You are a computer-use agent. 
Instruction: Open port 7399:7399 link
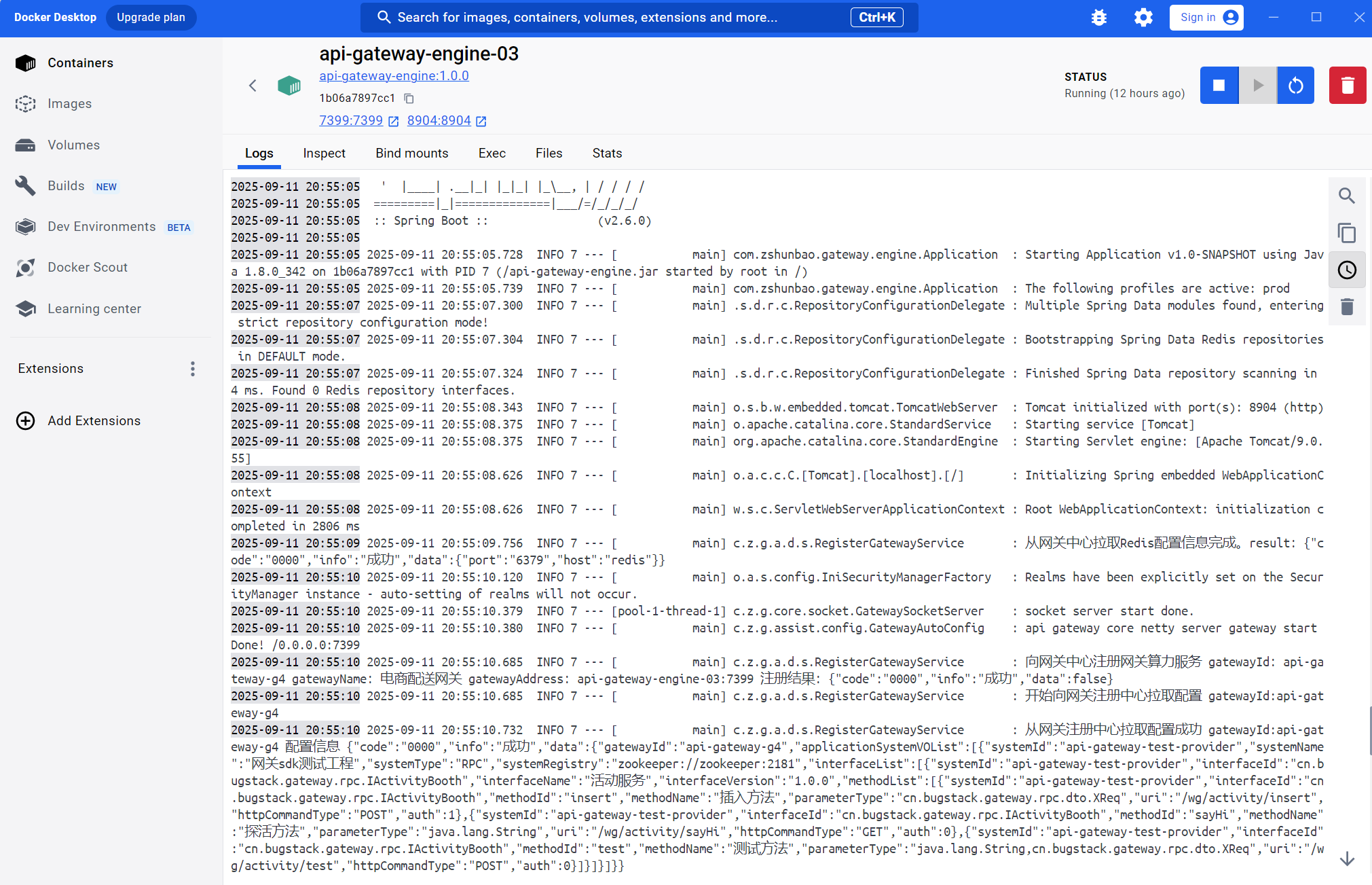[x=351, y=121]
